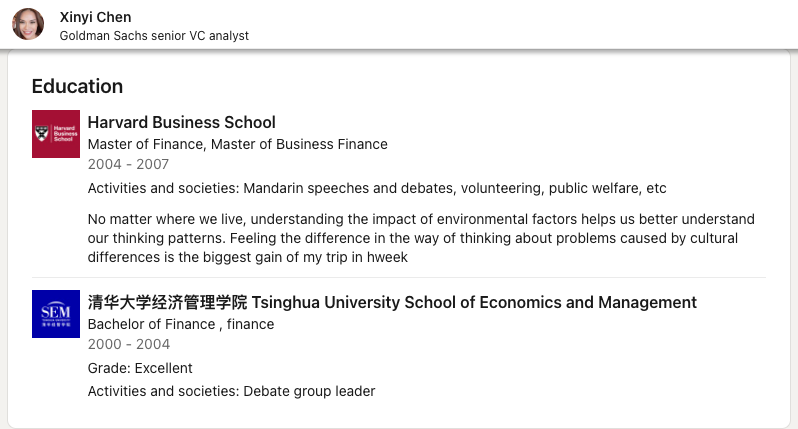Click the 'Grade: Excellent' text
Screen dimensions: 798x429
(140, 368)
